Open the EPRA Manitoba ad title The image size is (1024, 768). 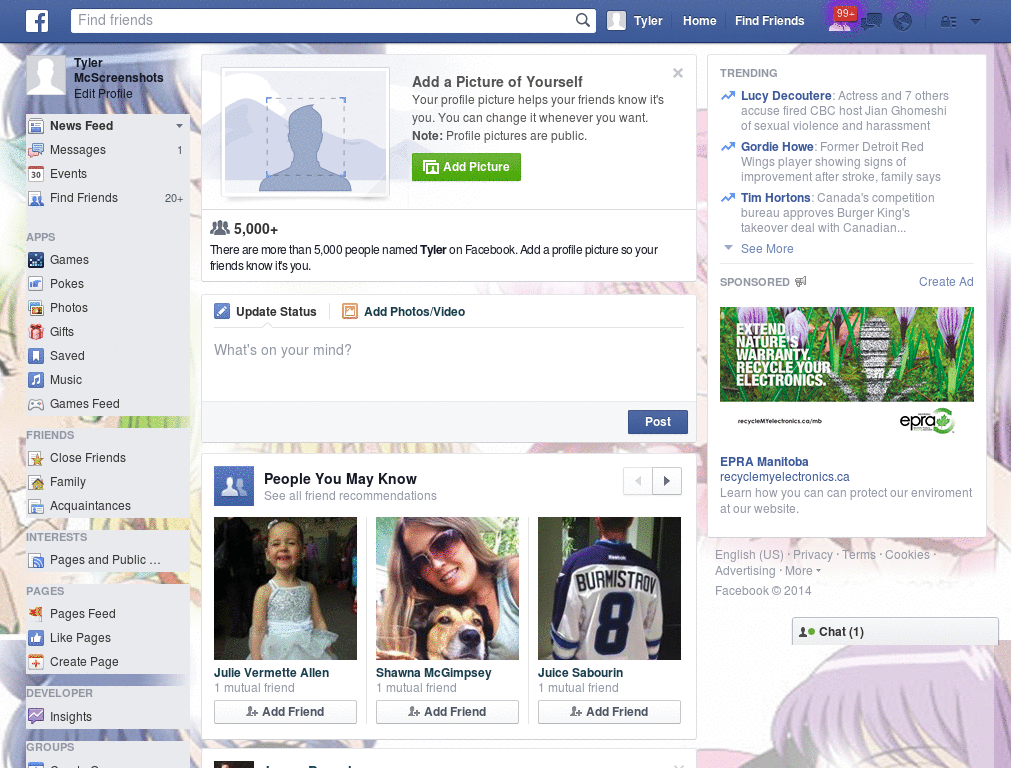tap(764, 462)
